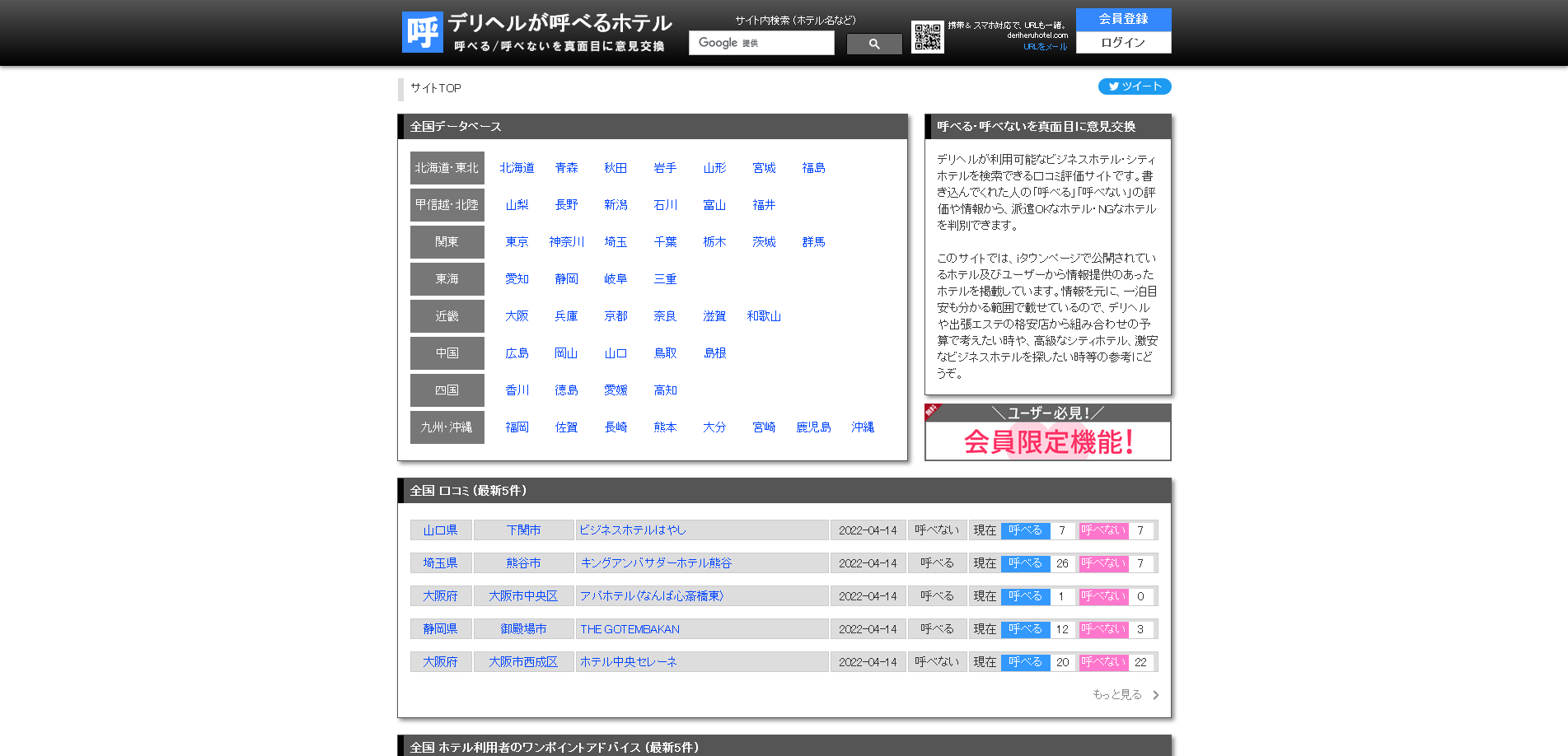1568x756 pixels.
Task: Focus the Google site search field
Action: coord(761,43)
